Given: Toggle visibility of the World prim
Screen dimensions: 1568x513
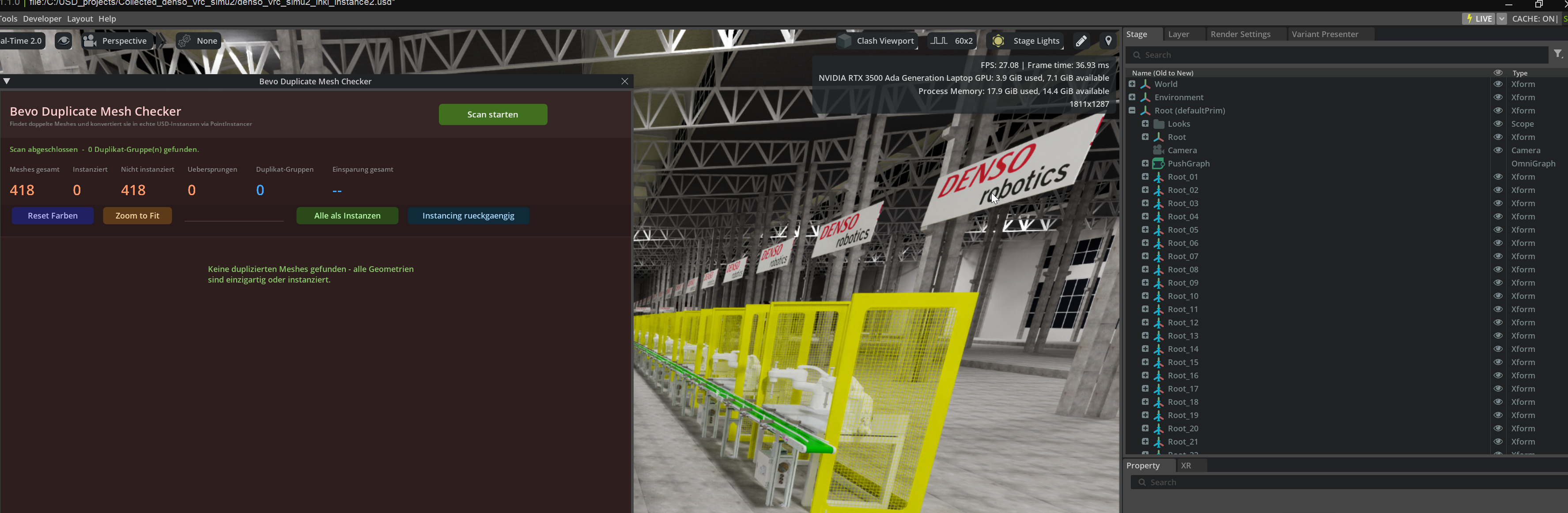Looking at the screenshot, I should tap(1498, 84).
